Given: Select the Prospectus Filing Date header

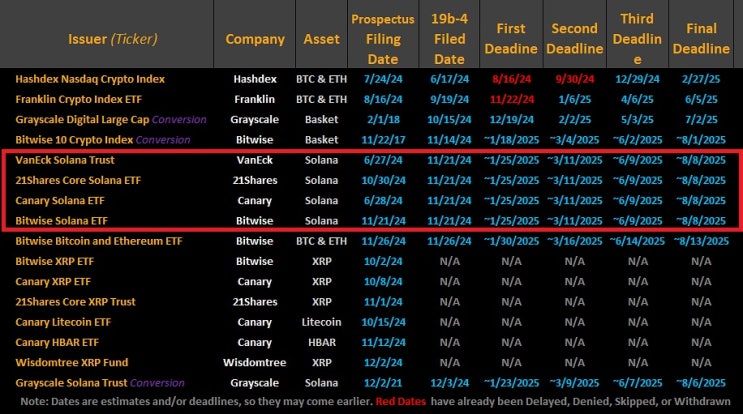Looking at the screenshot, I should 383,39.
